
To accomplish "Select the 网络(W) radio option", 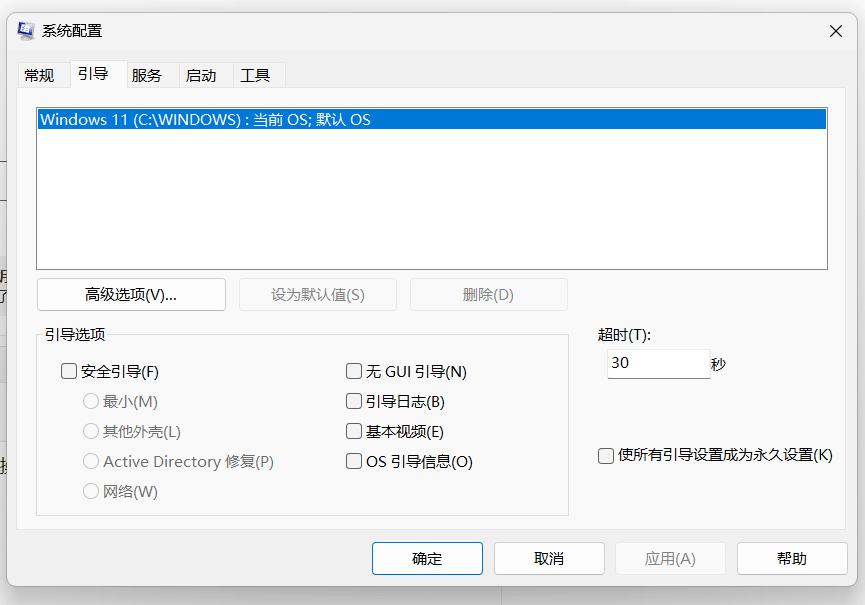I will [x=91, y=491].
